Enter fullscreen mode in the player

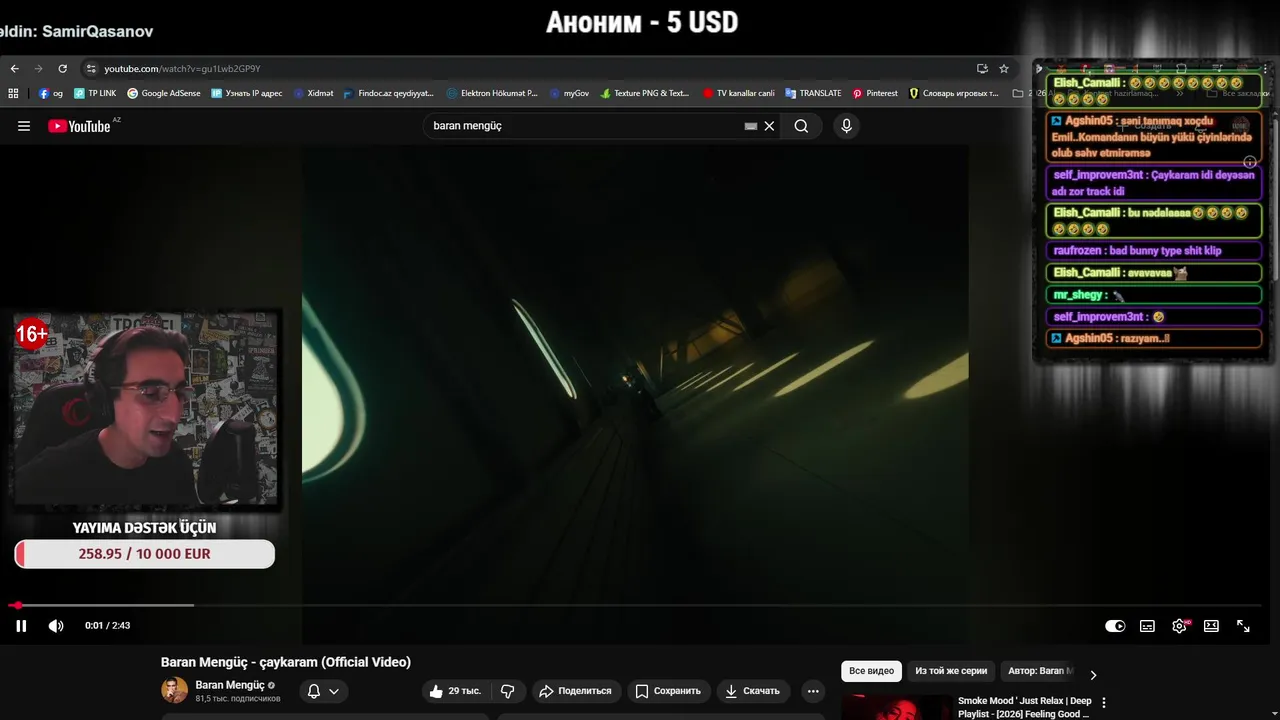[x=1243, y=626]
